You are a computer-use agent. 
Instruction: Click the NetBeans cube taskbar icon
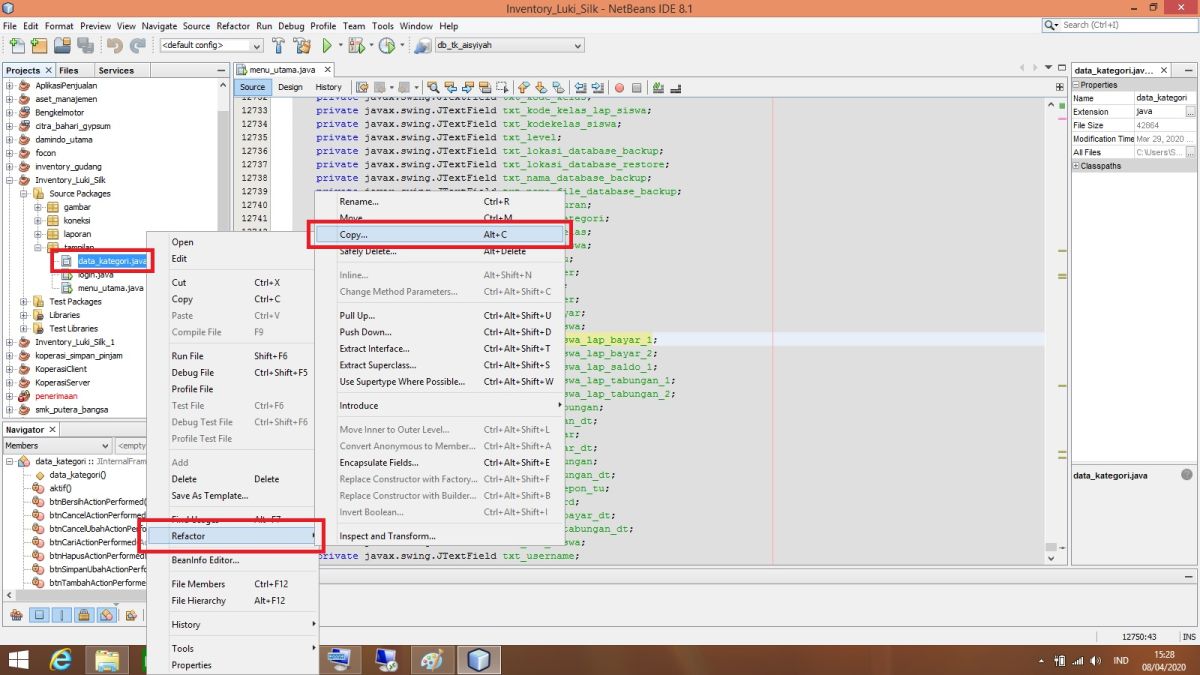pyautogui.click(x=479, y=659)
